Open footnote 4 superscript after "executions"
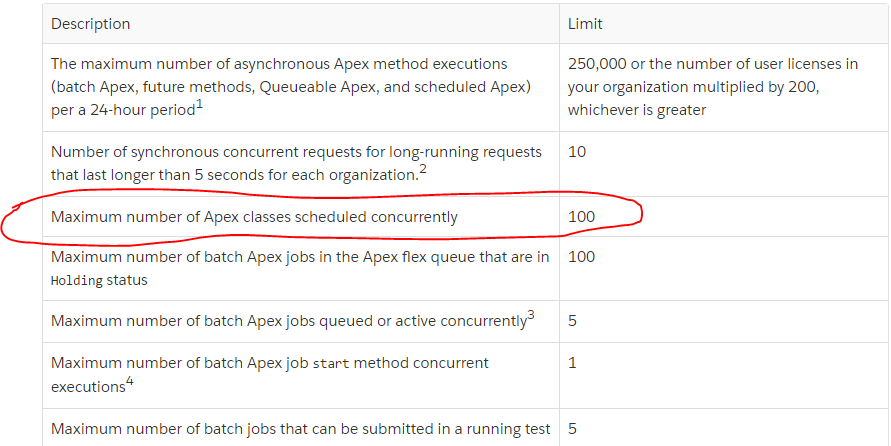 (129, 381)
